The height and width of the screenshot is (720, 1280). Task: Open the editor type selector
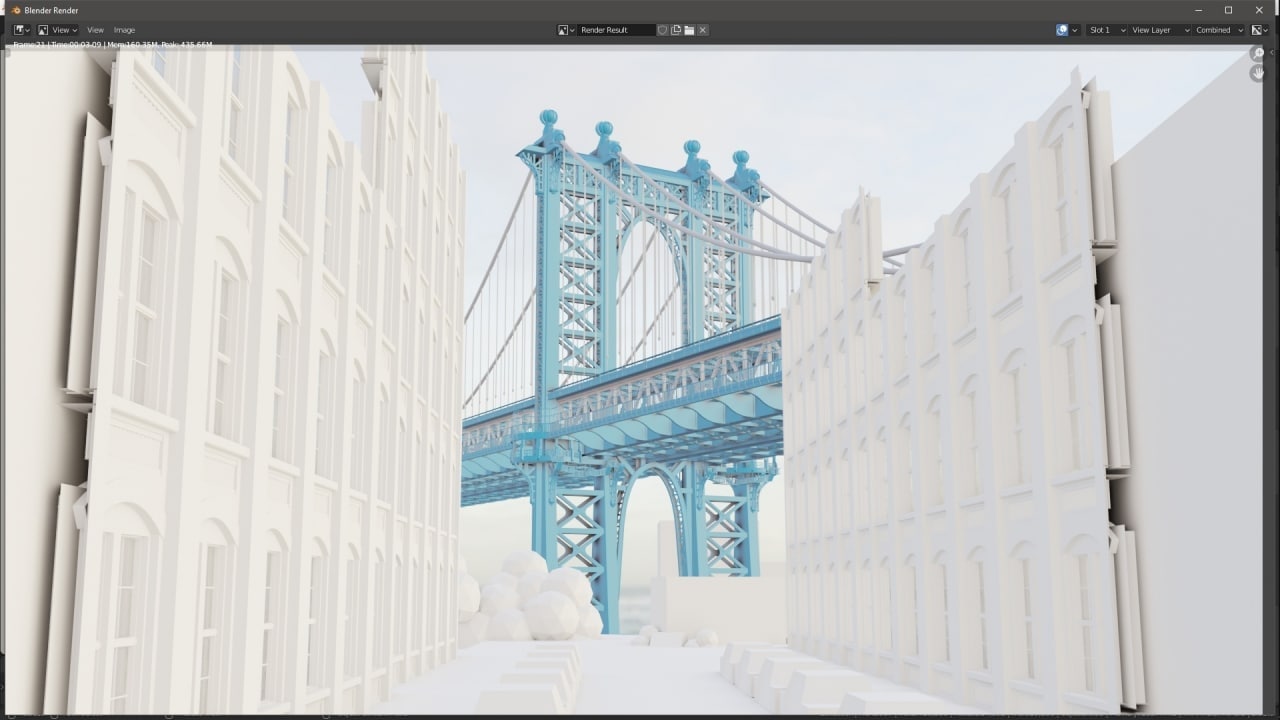pos(21,30)
